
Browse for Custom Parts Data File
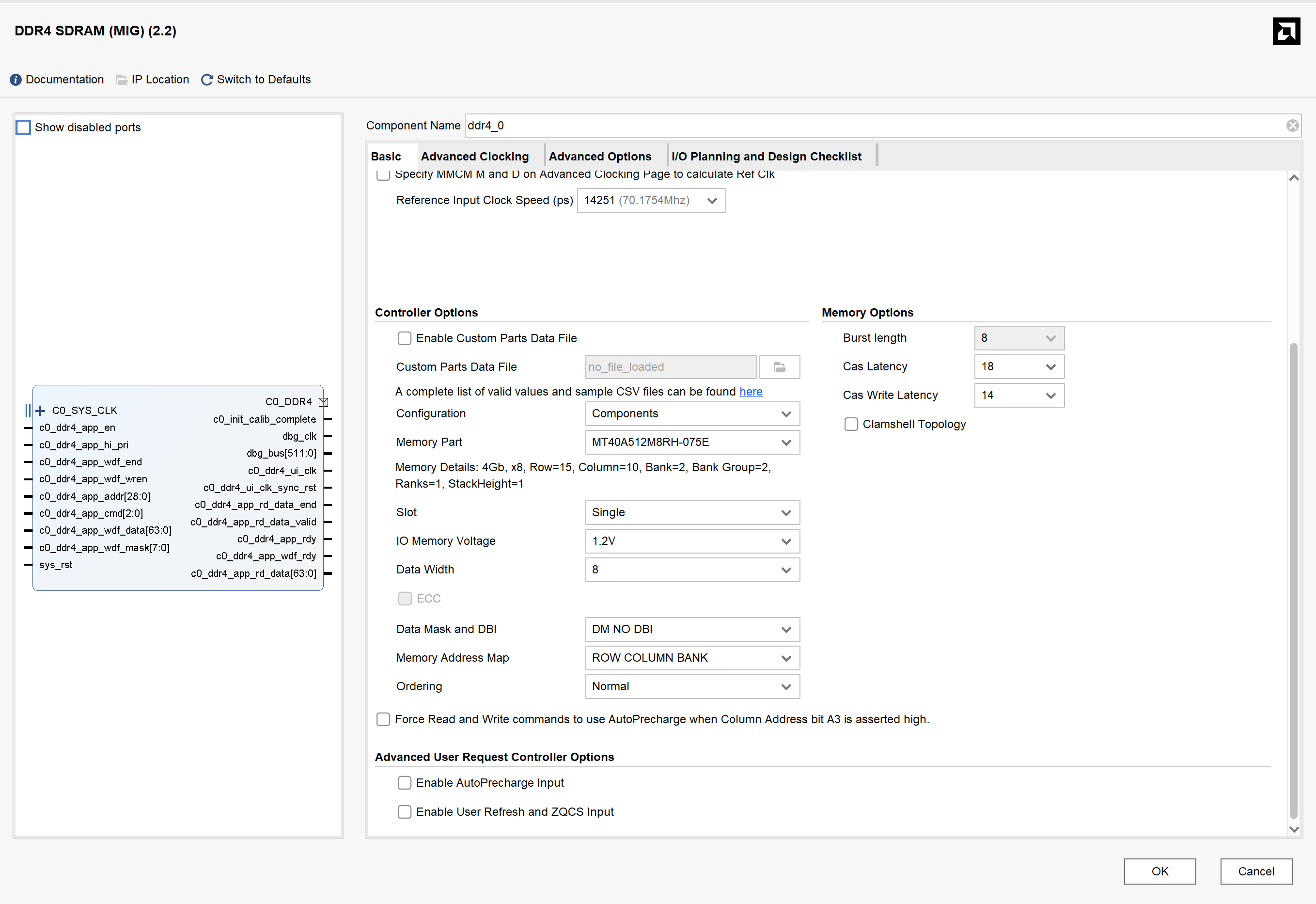coord(779,367)
